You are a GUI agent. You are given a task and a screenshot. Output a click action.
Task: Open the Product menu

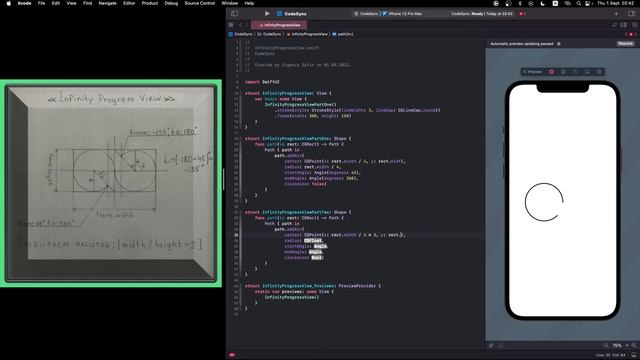click(150, 3)
